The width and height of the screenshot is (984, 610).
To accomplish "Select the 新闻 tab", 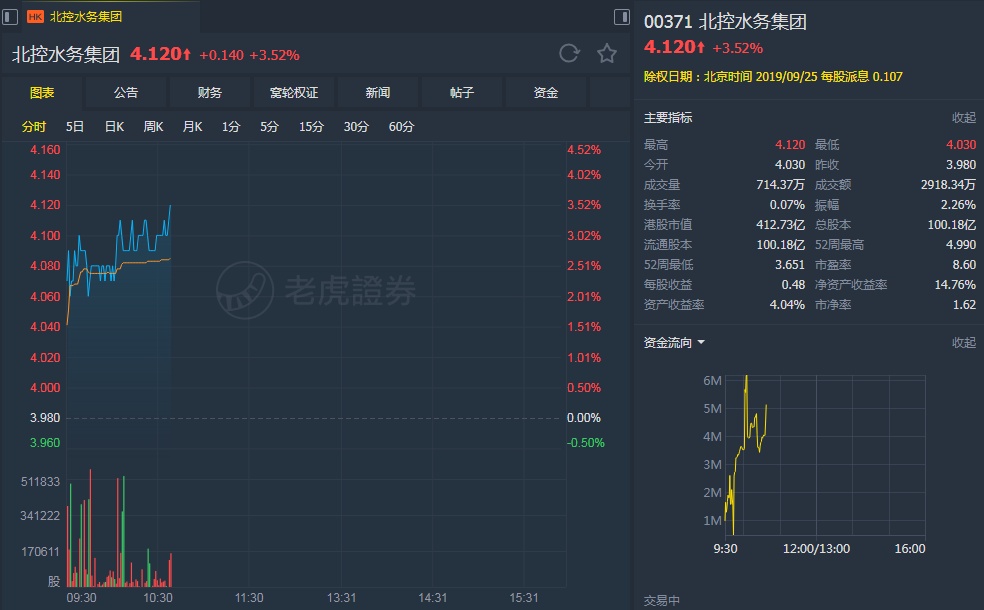I will click(x=378, y=93).
